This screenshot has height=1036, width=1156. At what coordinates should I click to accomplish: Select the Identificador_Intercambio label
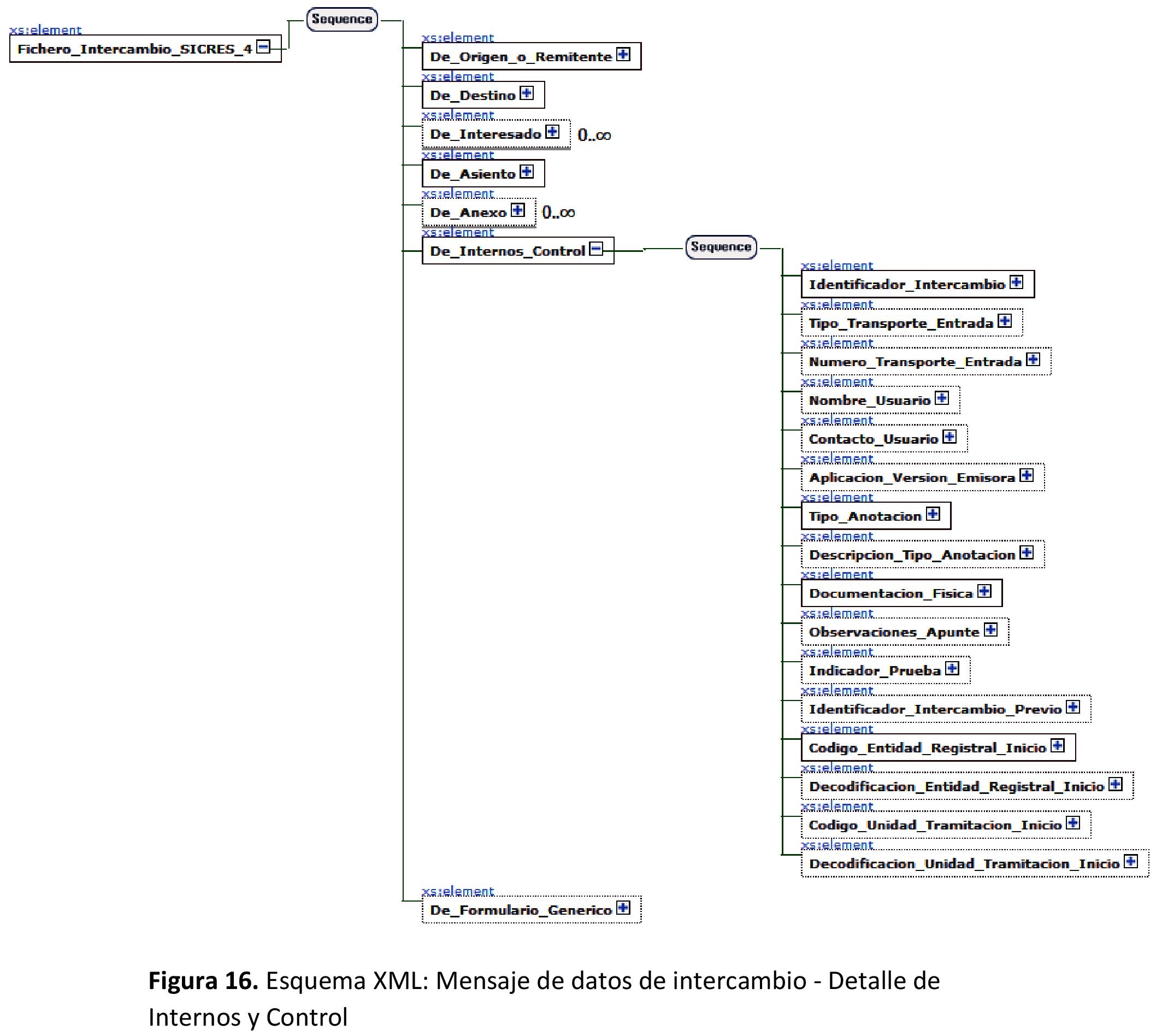[x=908, y=285]
